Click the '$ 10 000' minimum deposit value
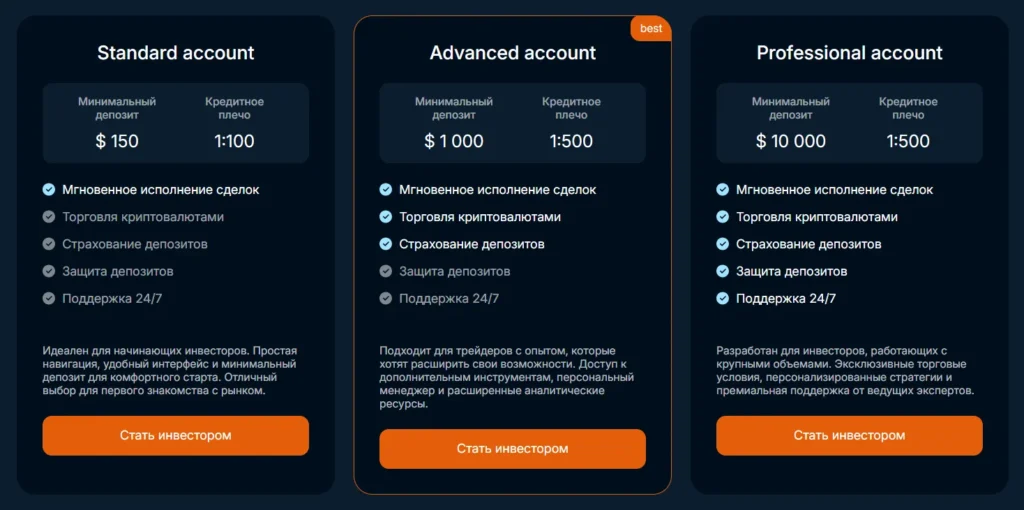Screen dimensions: 1024x510 click(x=791, y=141)
